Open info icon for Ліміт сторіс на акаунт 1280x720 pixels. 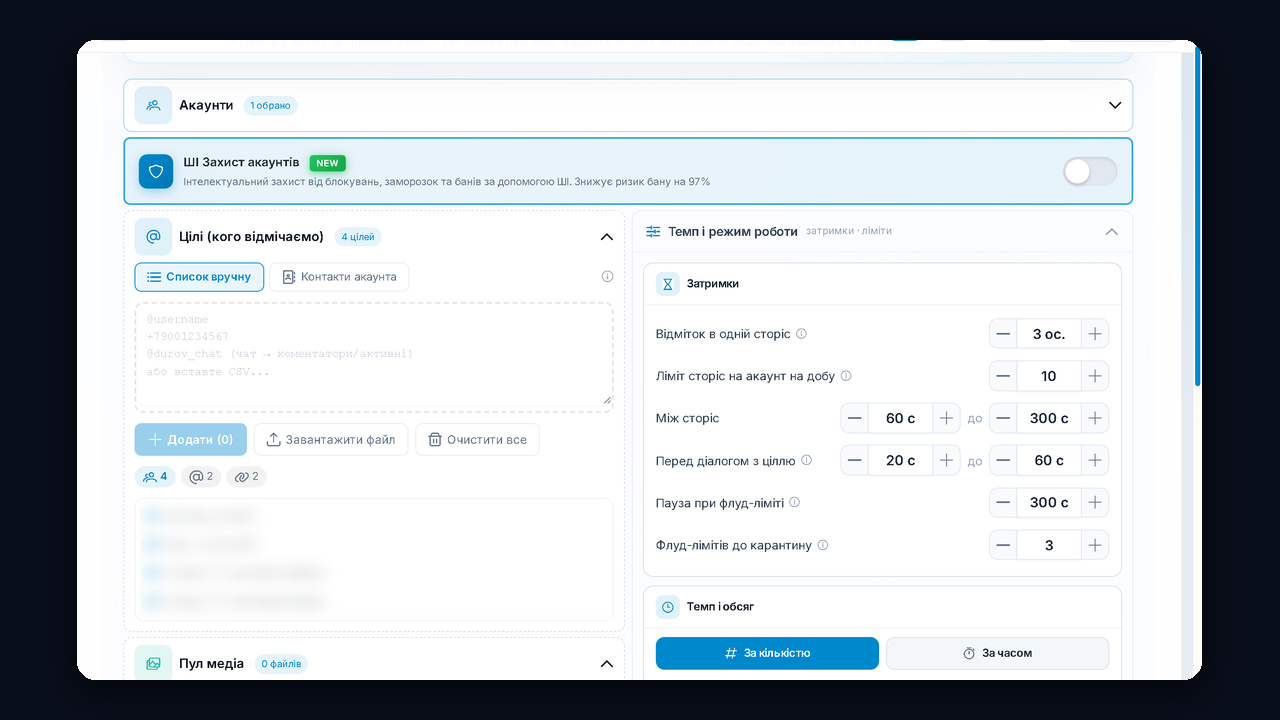coord(846,376)
